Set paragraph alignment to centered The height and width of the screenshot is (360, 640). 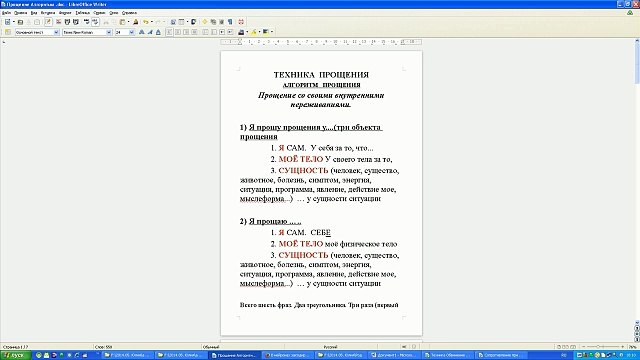[178, 32]
